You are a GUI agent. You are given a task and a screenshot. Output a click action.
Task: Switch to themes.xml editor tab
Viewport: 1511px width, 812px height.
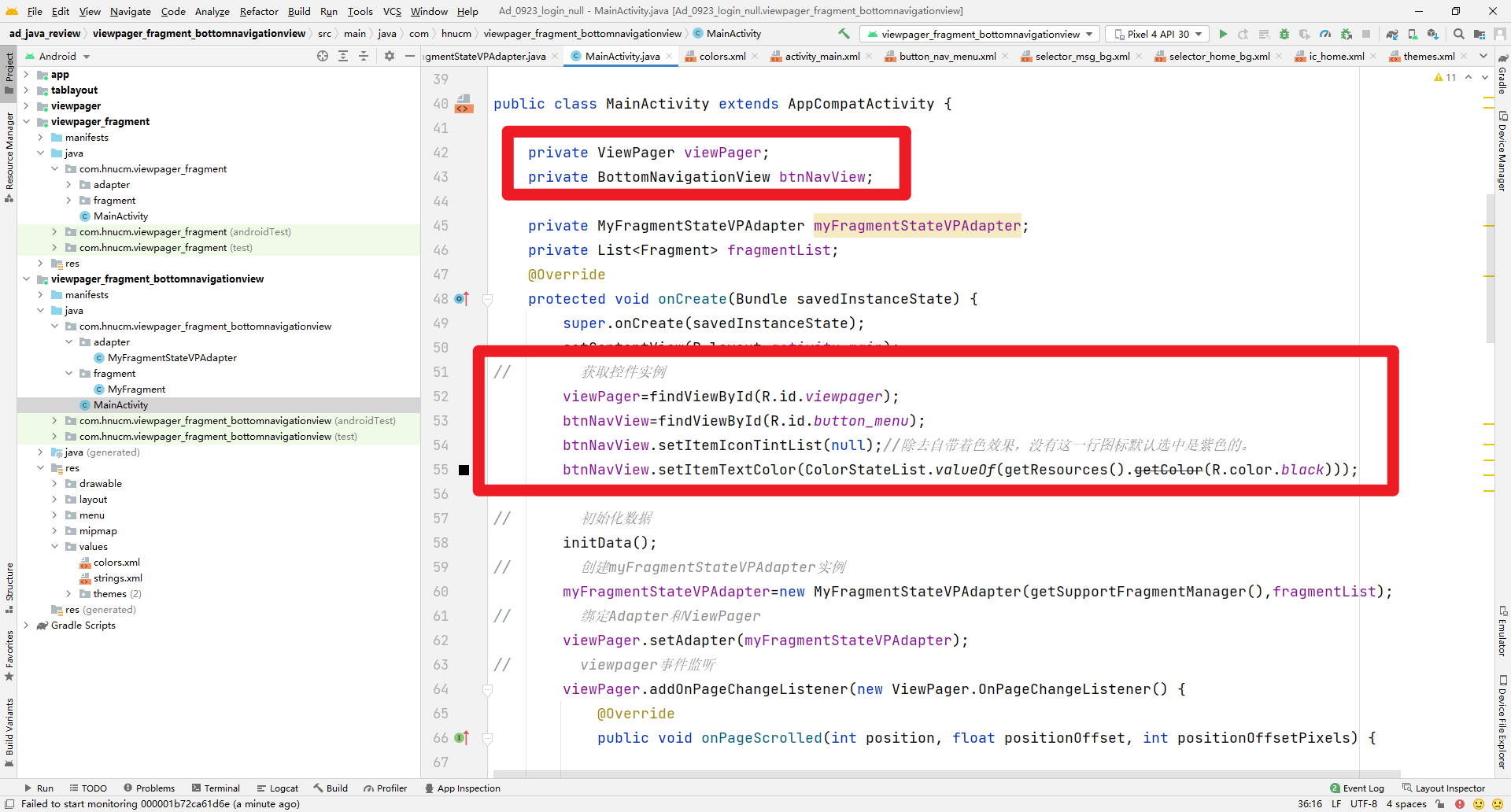tap(1428, 56)
